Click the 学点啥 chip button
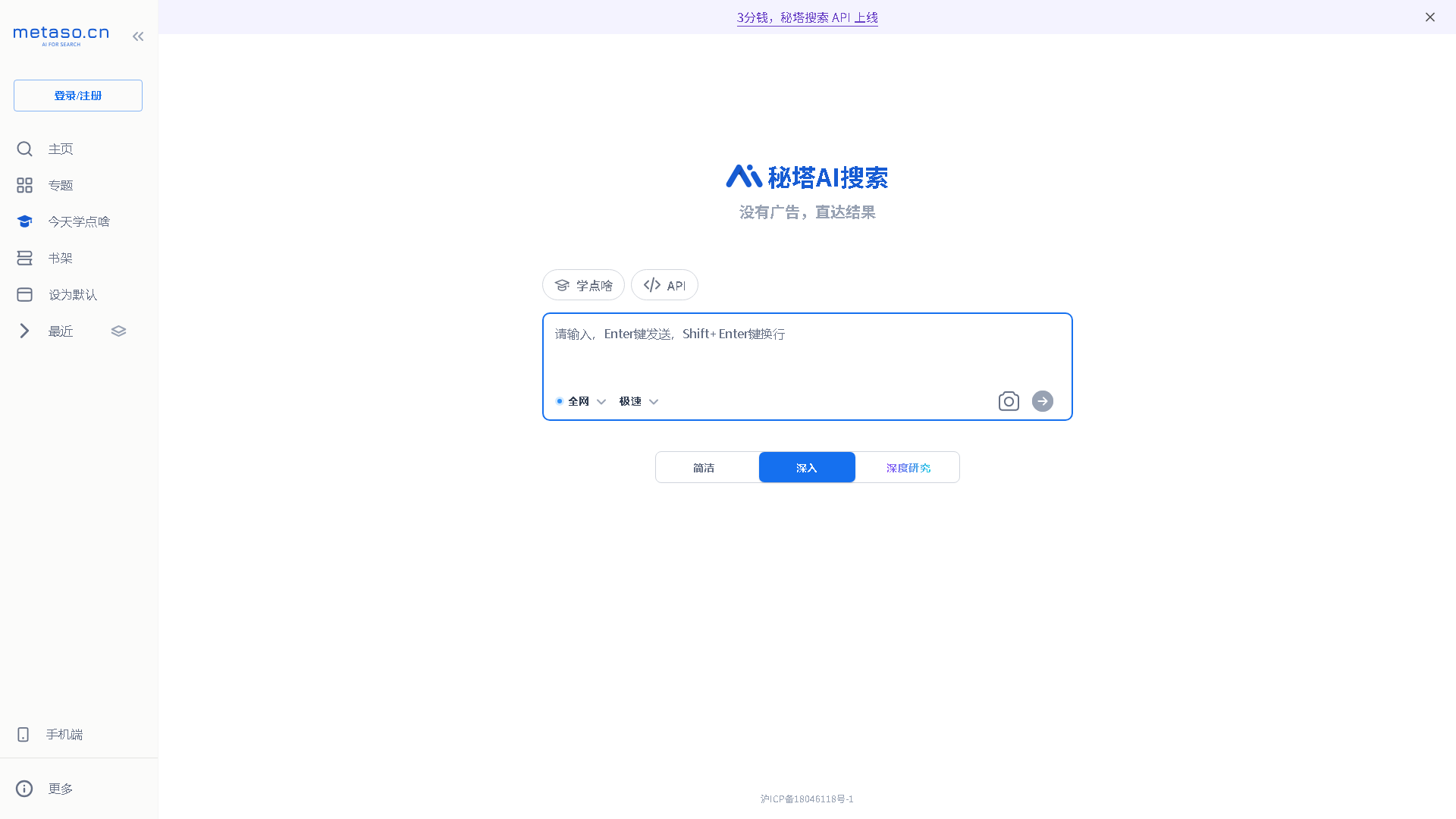 (x=583, y=285)
